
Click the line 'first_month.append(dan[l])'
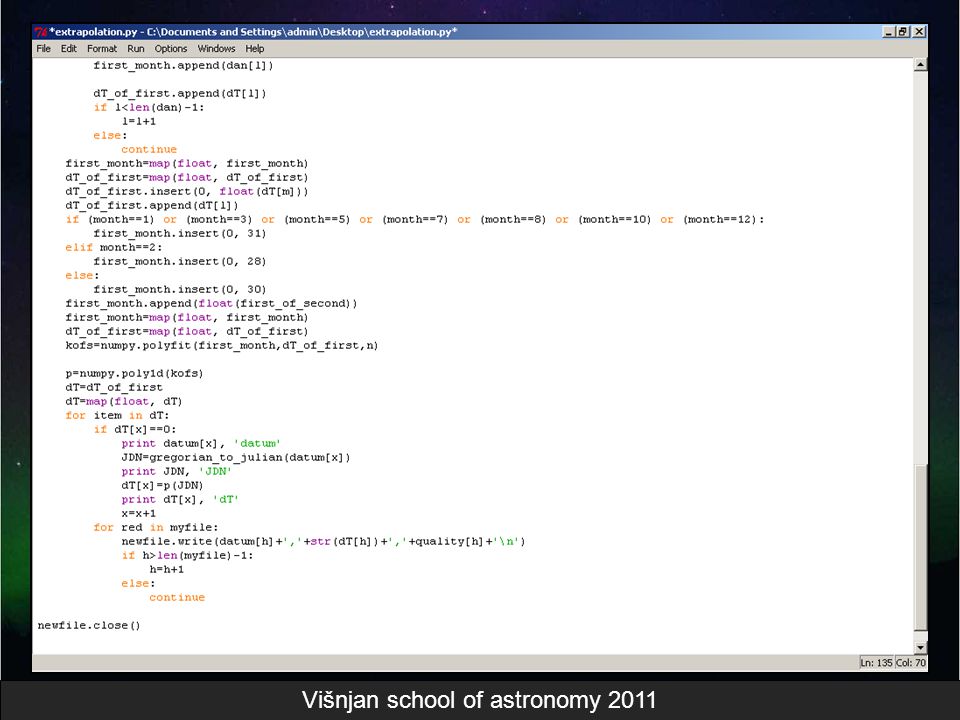coord(183,65)
